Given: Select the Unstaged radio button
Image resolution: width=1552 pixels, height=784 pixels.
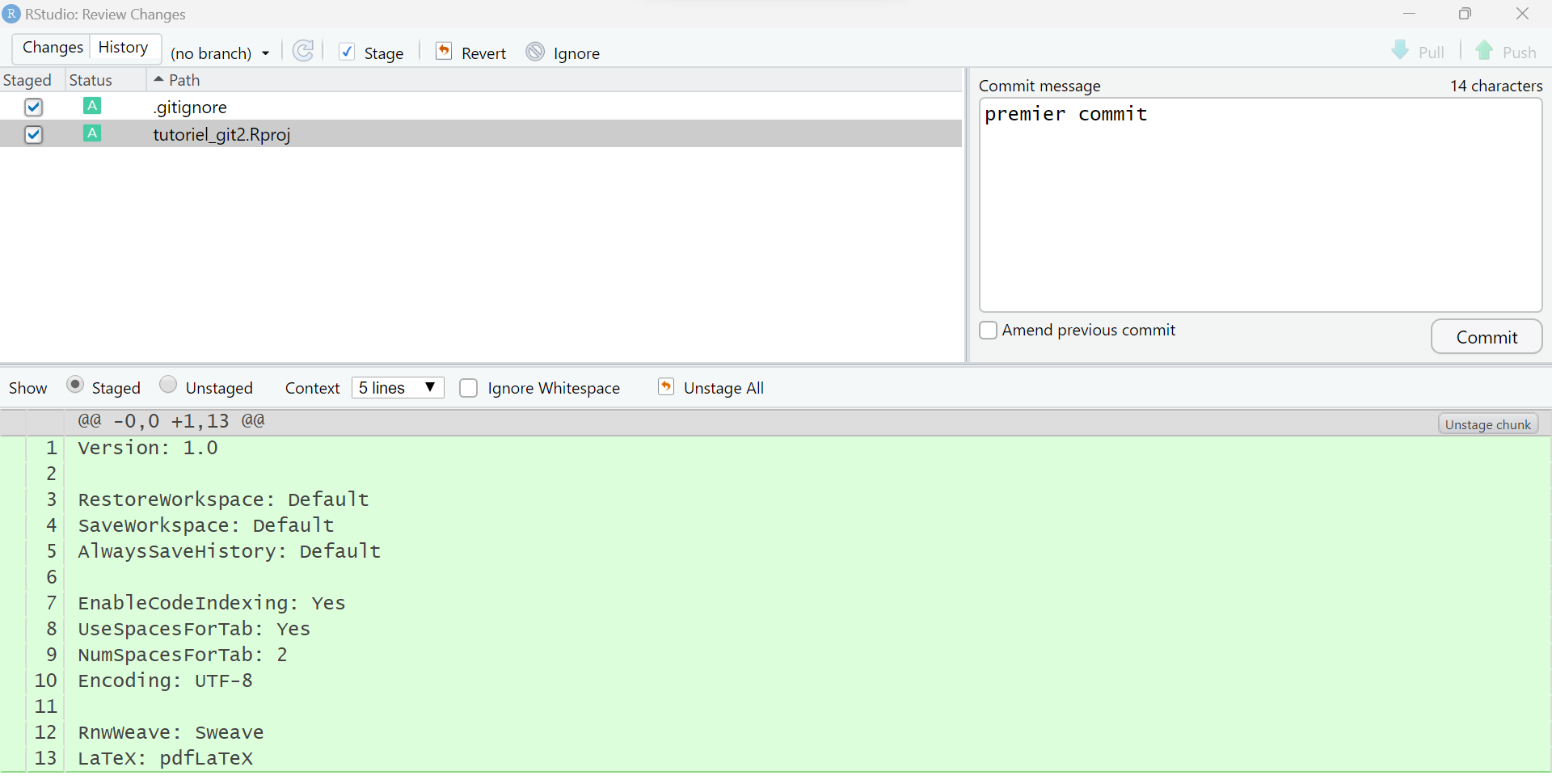Looking at the screenshot, I should 168,385.
